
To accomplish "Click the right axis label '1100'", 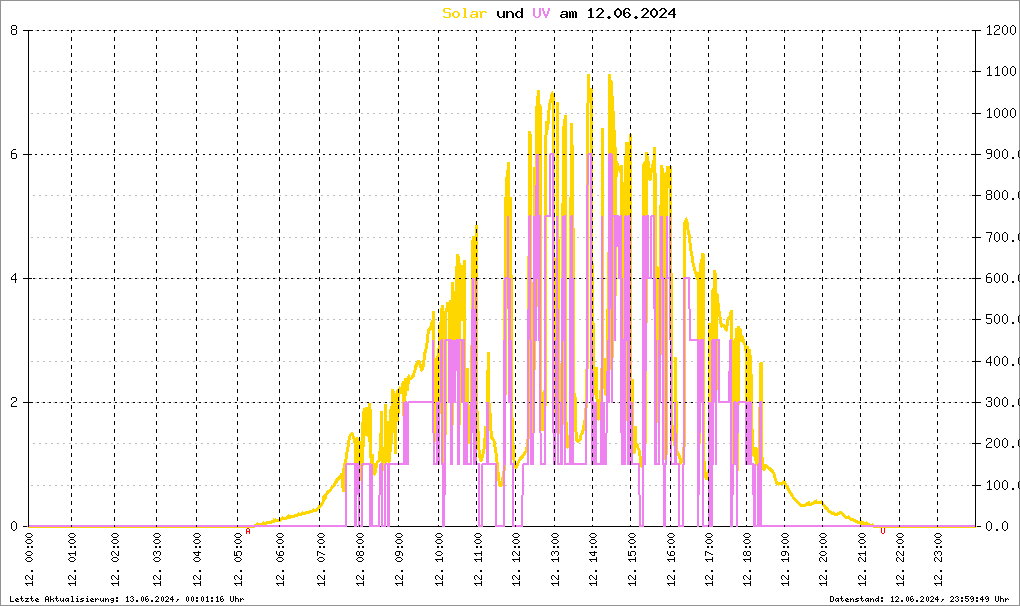I will 1000,72.
